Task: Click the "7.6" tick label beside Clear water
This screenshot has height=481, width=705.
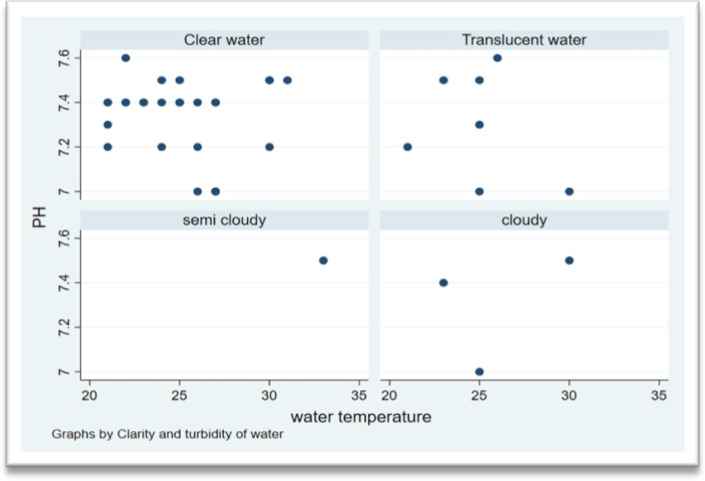Action: (x=62, y=55)
